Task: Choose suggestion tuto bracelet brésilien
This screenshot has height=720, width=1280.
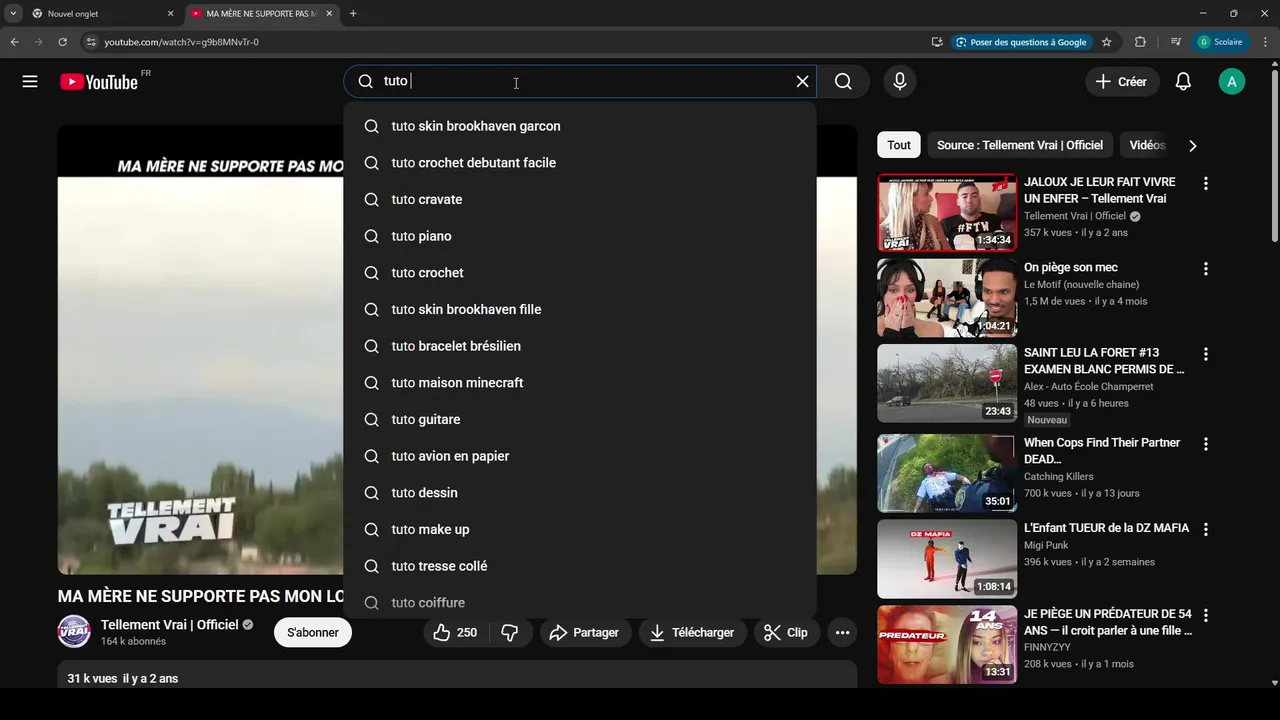Action: pos(580,346)
